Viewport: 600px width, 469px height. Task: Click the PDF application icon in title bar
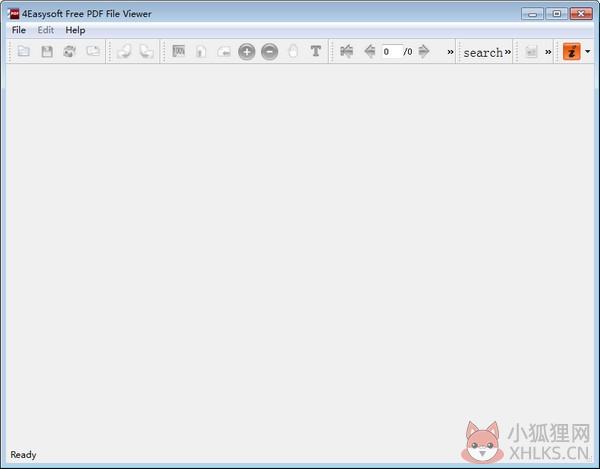[13, 14]
